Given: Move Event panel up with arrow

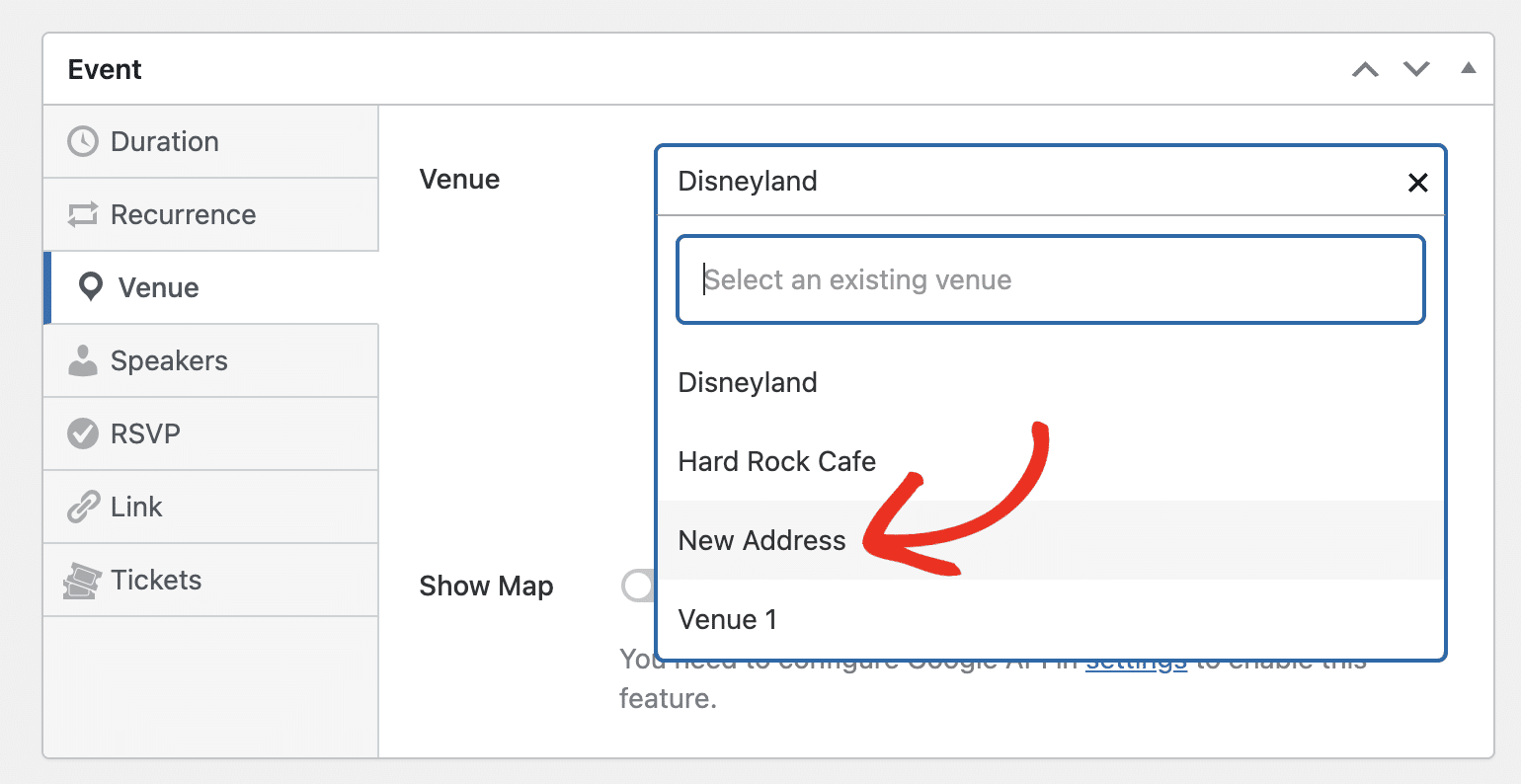Looking at the screenshot, I should coord(1365,69).
